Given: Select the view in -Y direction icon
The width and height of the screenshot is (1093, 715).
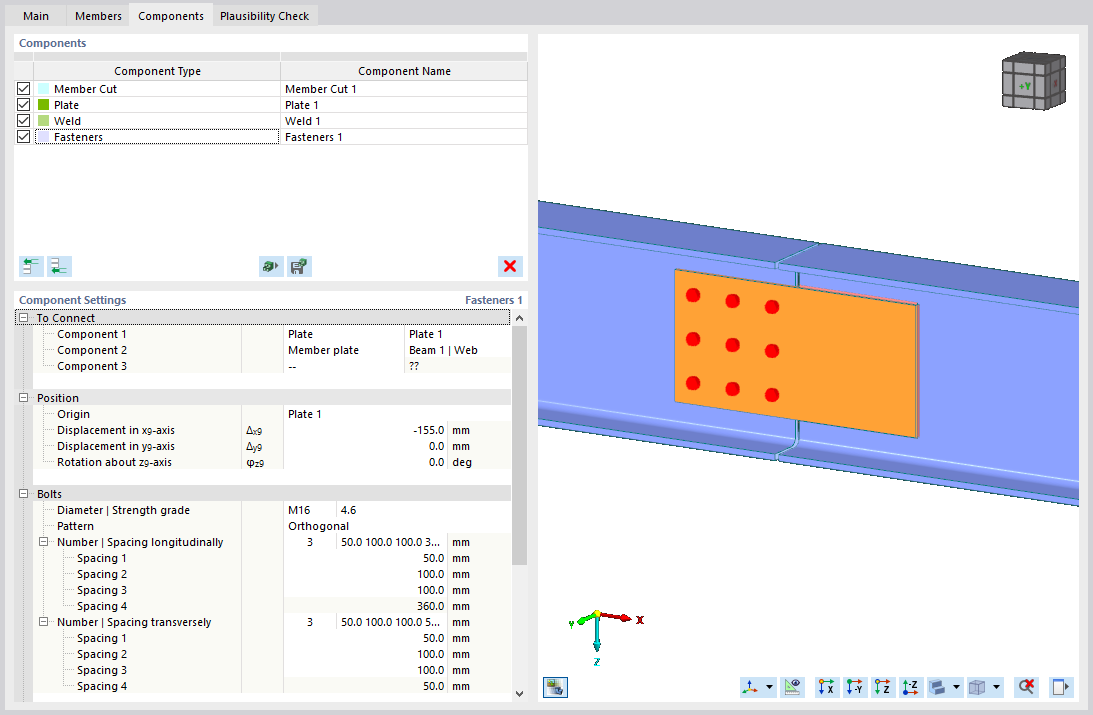Looking at the screenshot, I should (853, 687).
